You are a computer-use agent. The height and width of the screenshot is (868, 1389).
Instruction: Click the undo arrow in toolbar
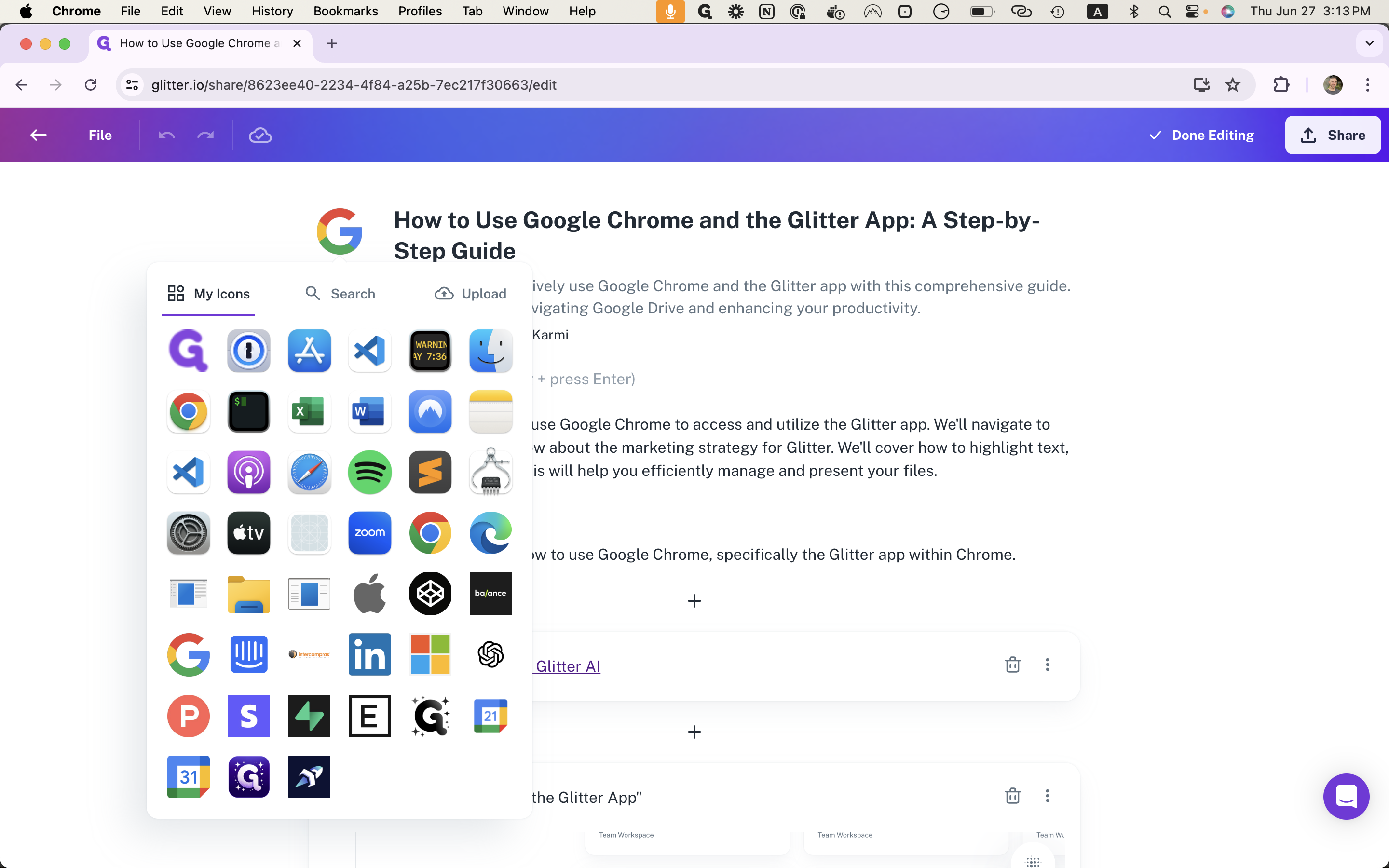(166, 135)
